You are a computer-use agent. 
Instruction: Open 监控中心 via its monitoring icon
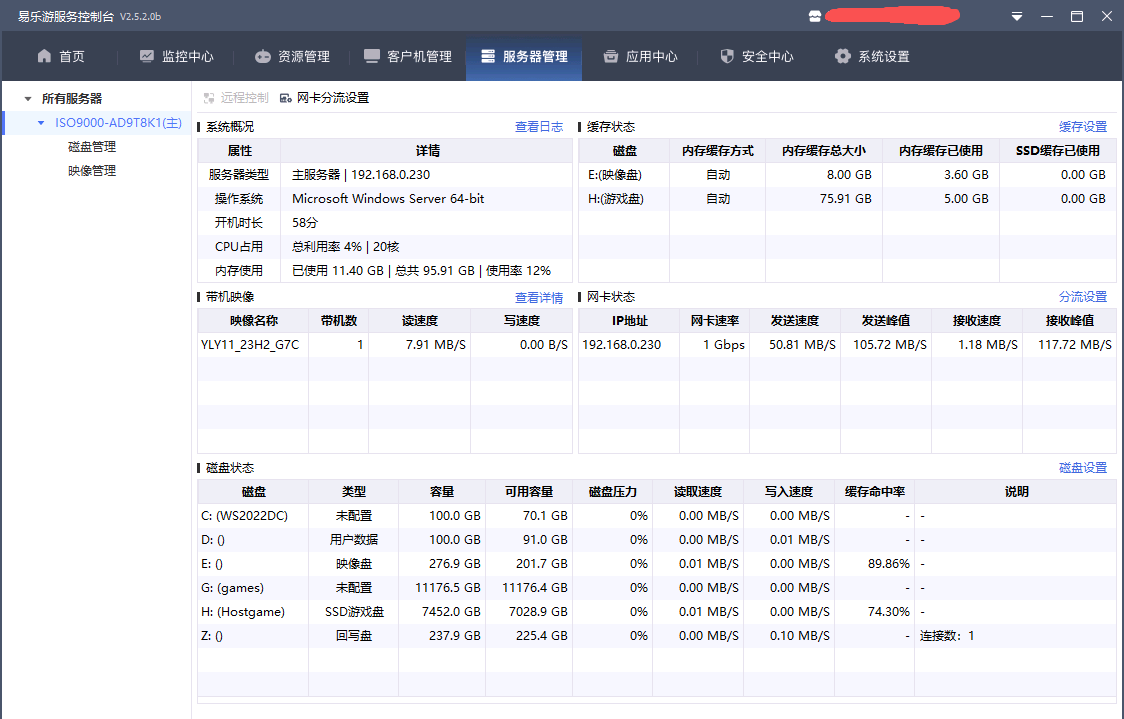coord(148,56)
